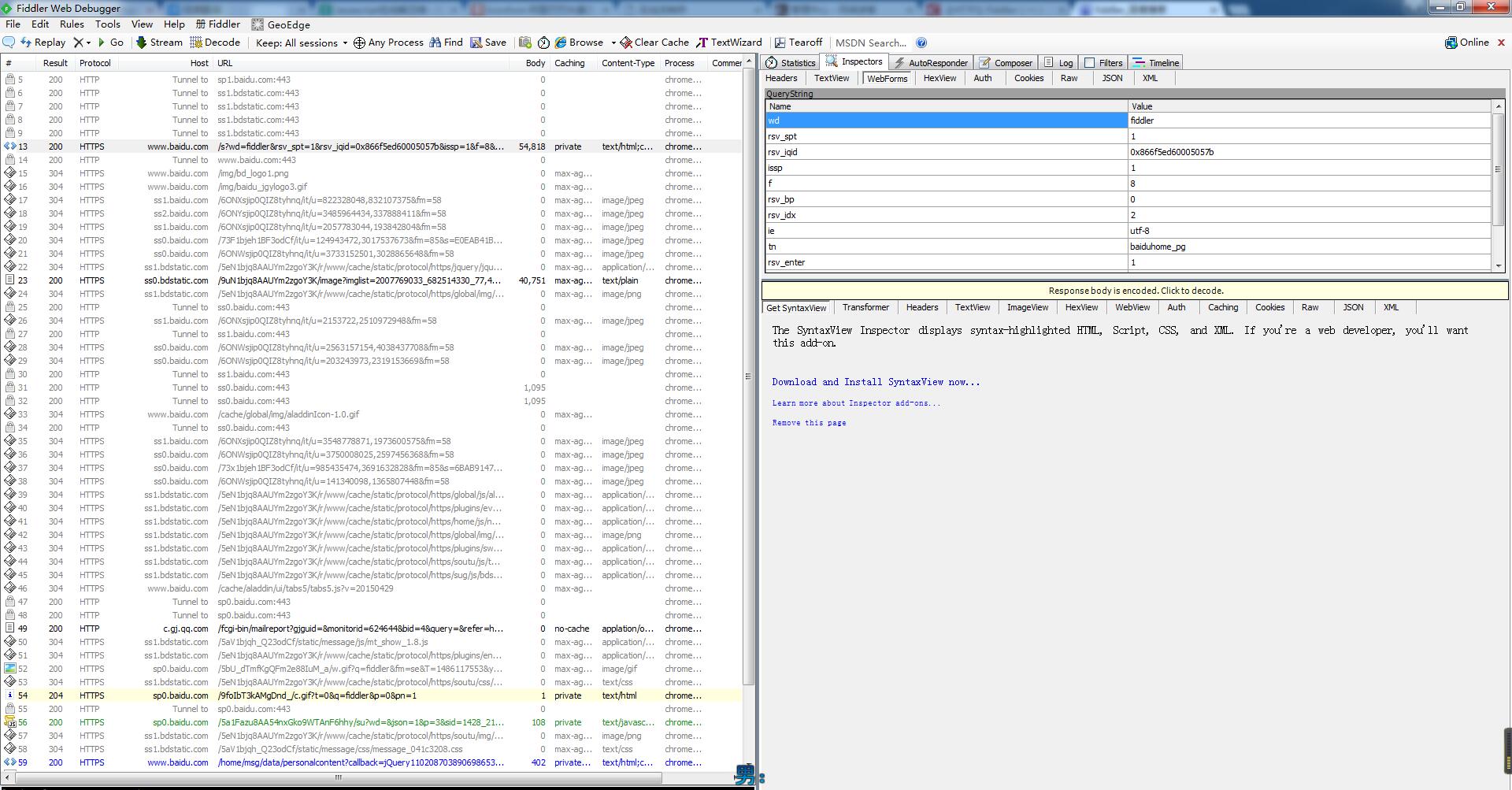Open the GeoEdge menu item

[x=281, y=24]
